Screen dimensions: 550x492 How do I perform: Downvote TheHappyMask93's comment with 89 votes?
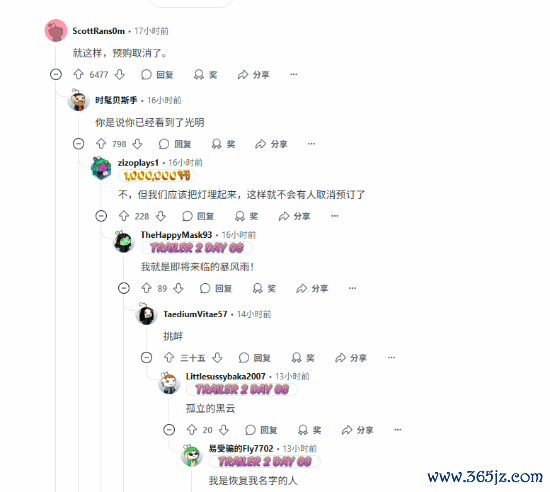[x=179, y=288]
